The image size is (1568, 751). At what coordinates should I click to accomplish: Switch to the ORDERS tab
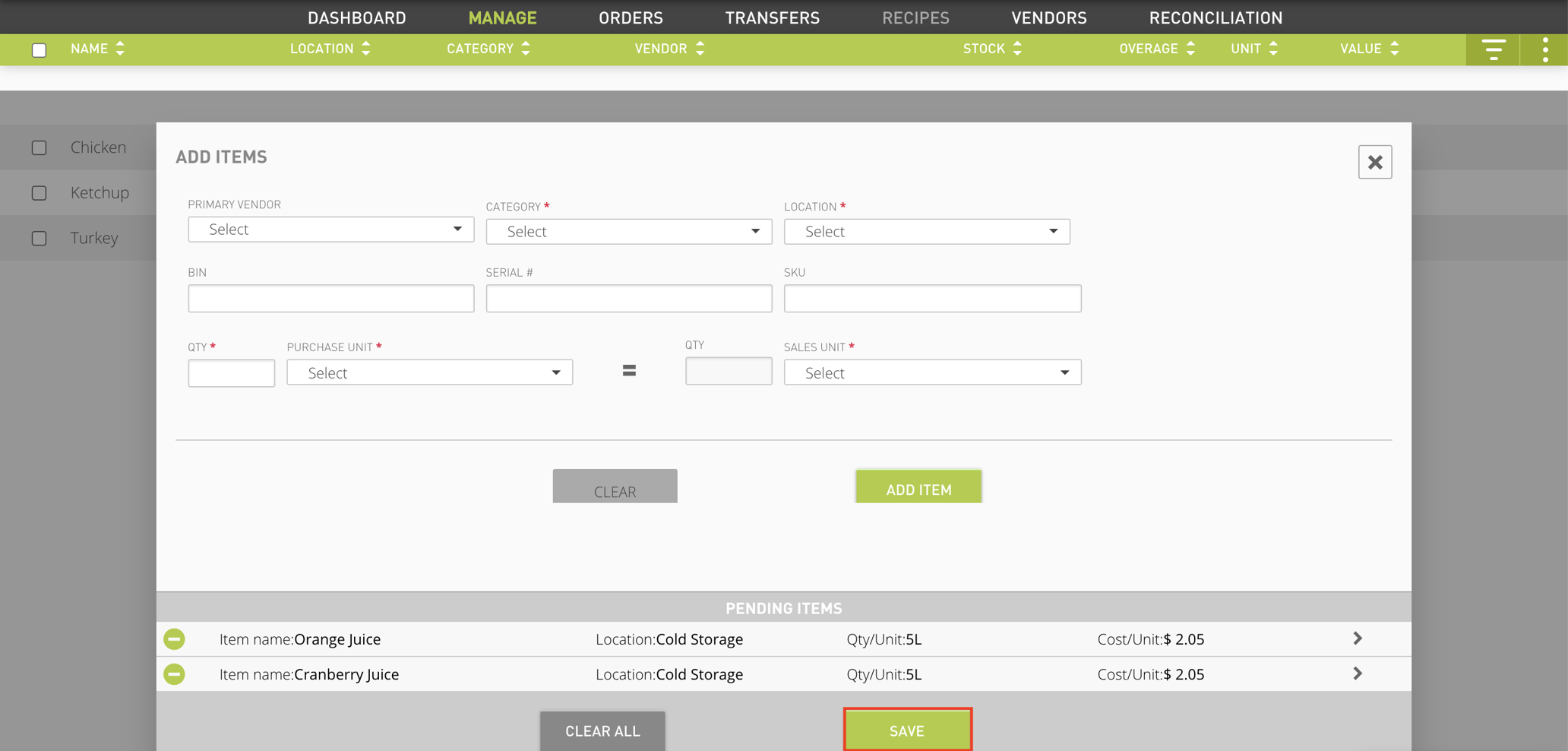(631, 17)
